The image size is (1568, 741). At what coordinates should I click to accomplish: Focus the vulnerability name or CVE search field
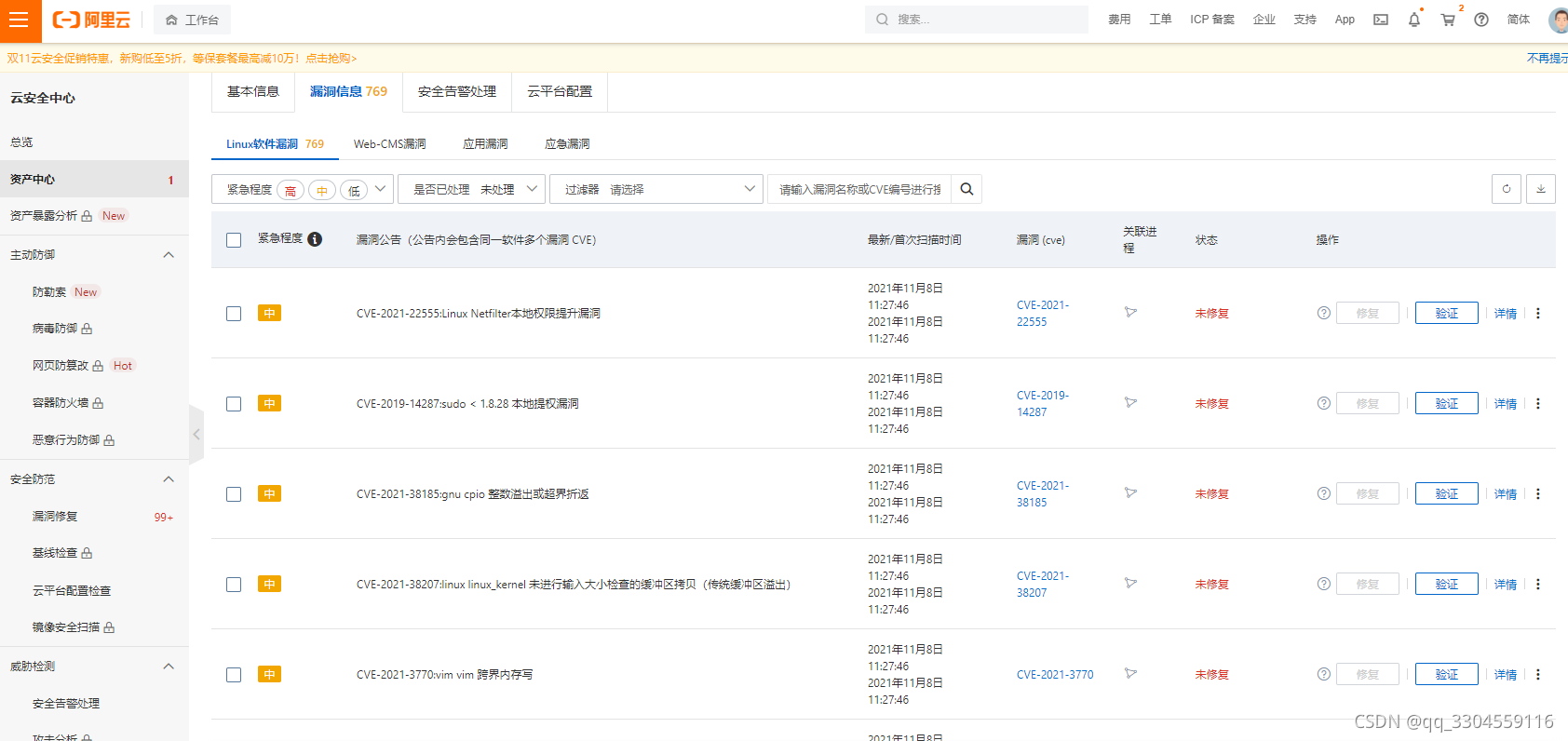859,189
